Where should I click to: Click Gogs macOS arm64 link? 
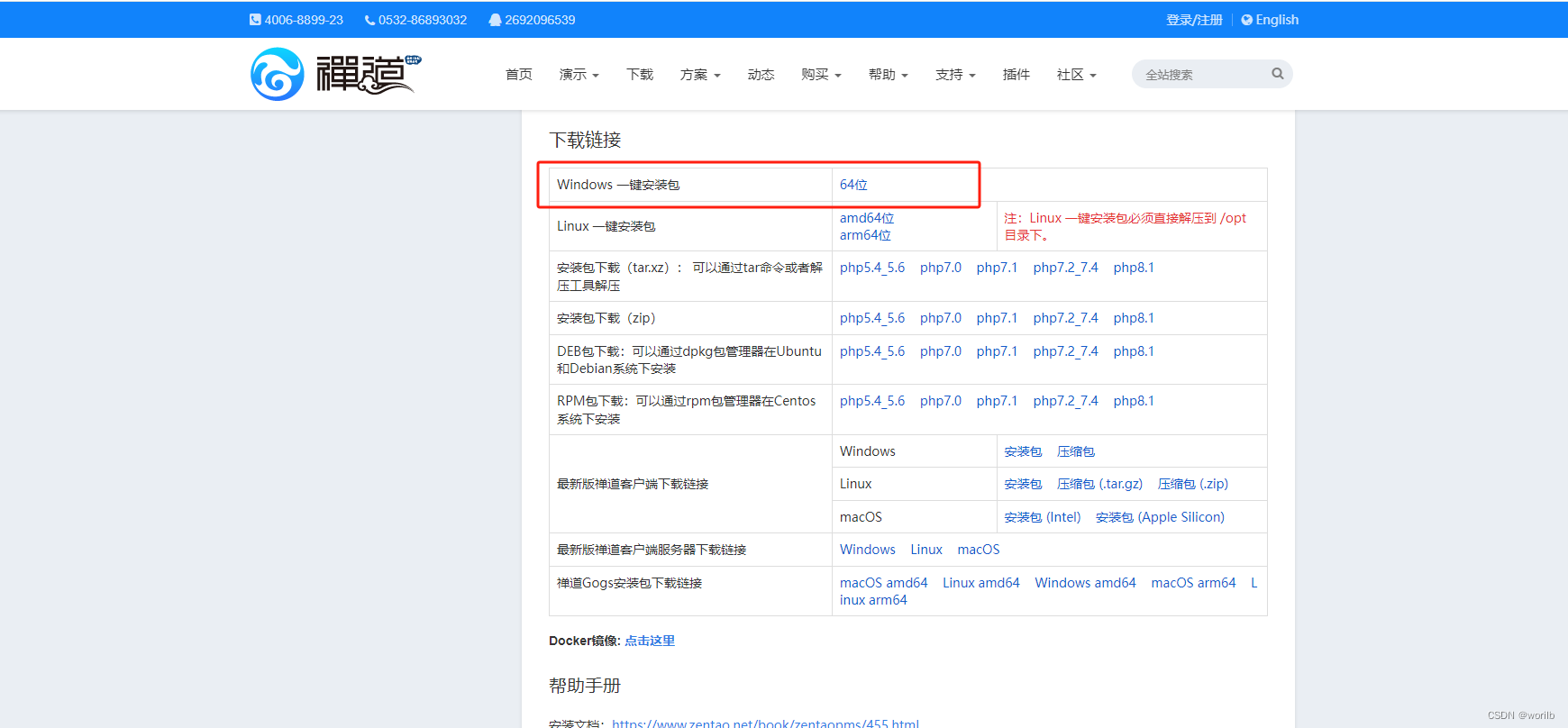[1194, 583]
